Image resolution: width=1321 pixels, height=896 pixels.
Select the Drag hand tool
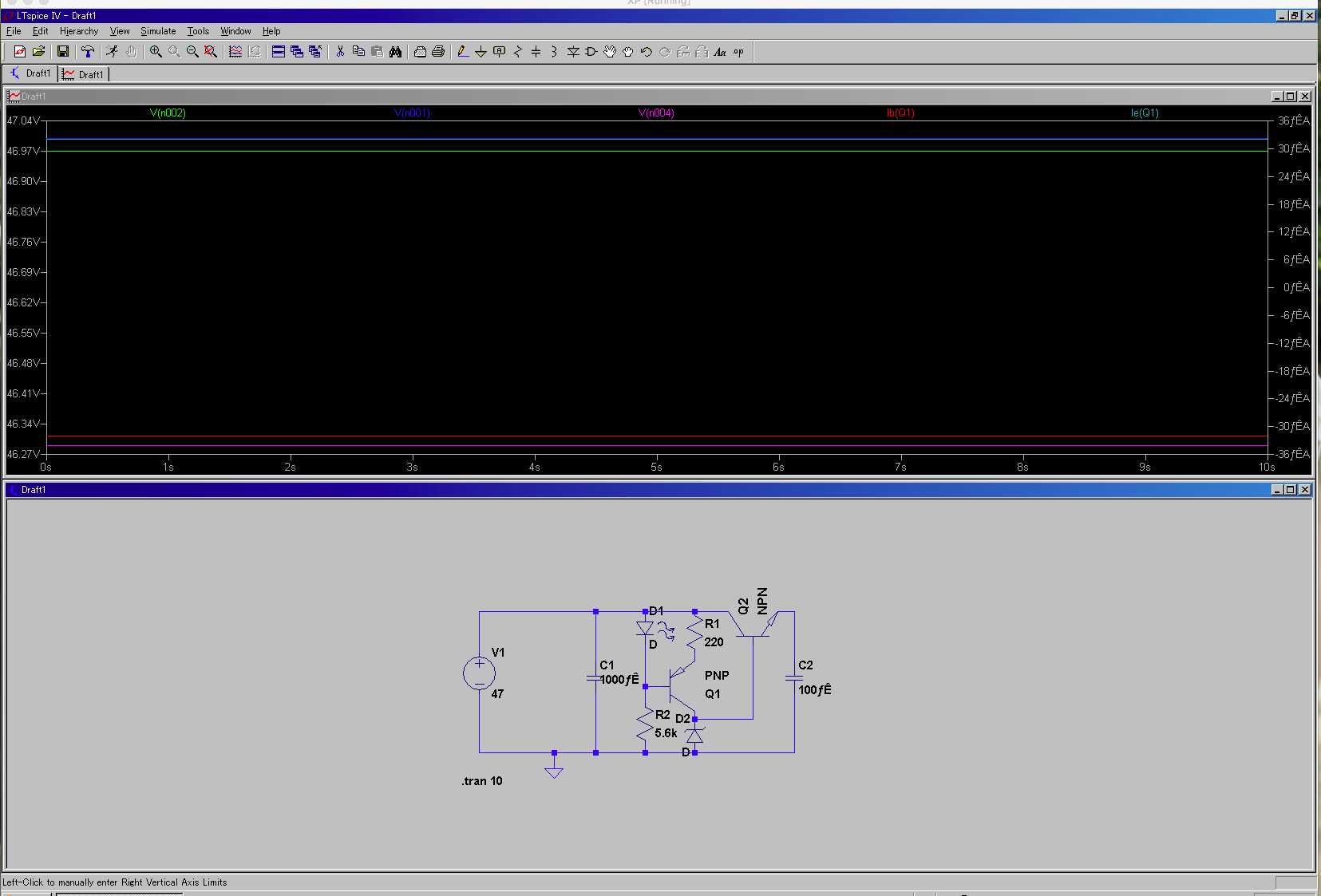pos(628,52)
